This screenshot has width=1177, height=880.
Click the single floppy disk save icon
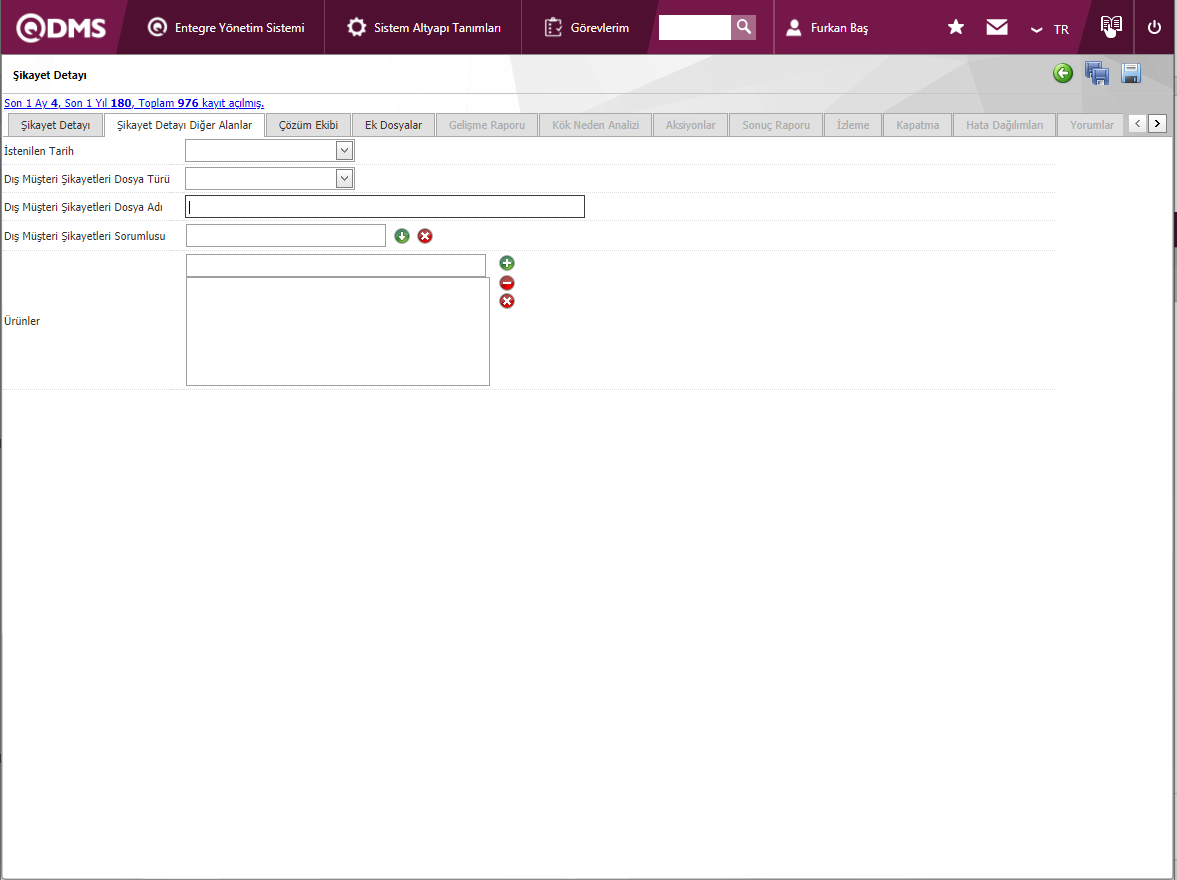click(x=1131, y=73)
